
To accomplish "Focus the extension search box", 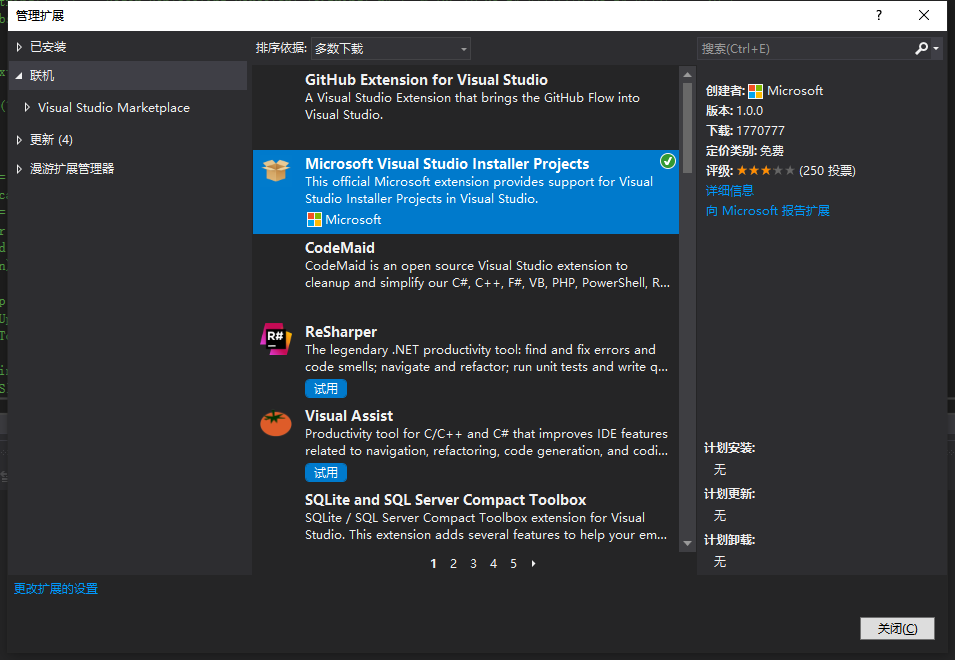I will (x=805, y=48).
